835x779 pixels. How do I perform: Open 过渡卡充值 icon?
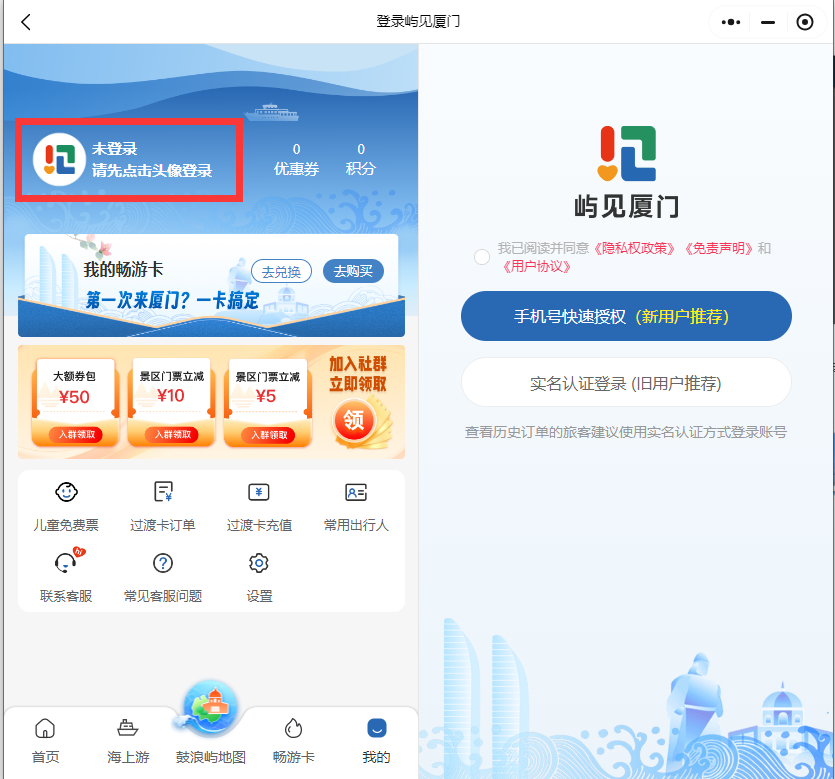259,492
